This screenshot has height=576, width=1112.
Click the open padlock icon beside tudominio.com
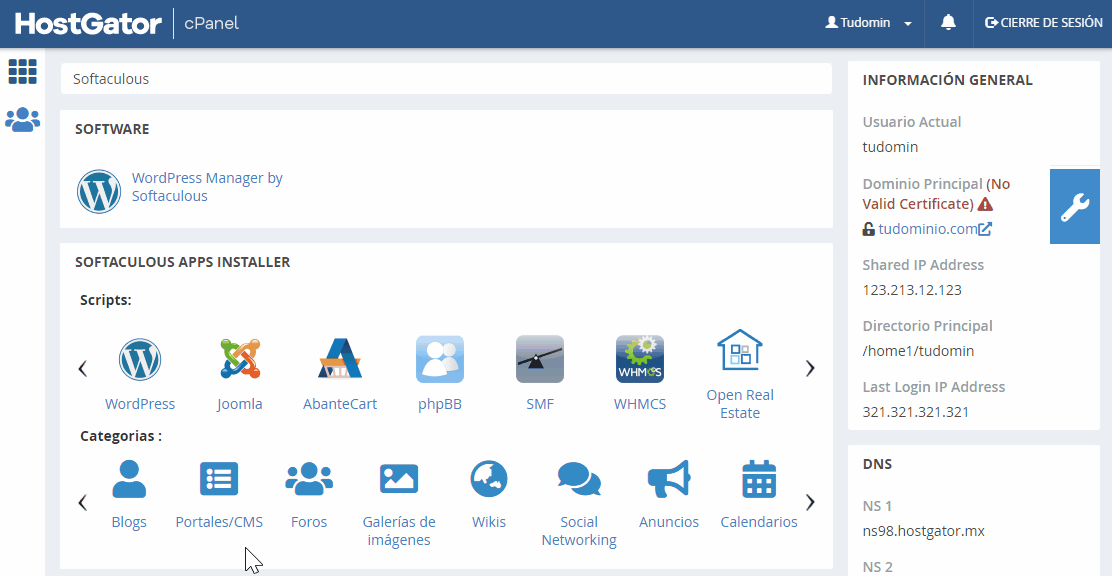(869, 229)
